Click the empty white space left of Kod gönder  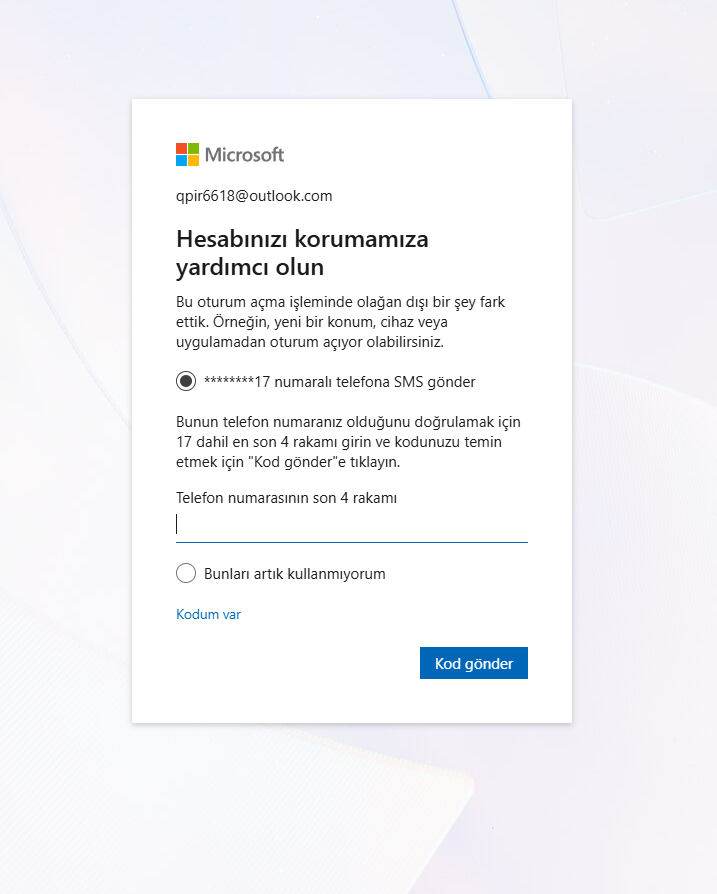[296, 663]
